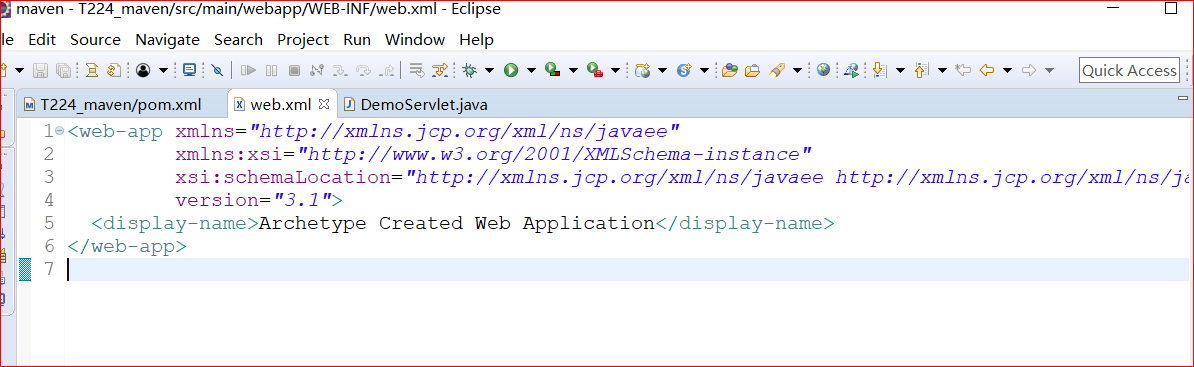Click the display-name line text
The image size is (1194, 367).
coord(463,224)
